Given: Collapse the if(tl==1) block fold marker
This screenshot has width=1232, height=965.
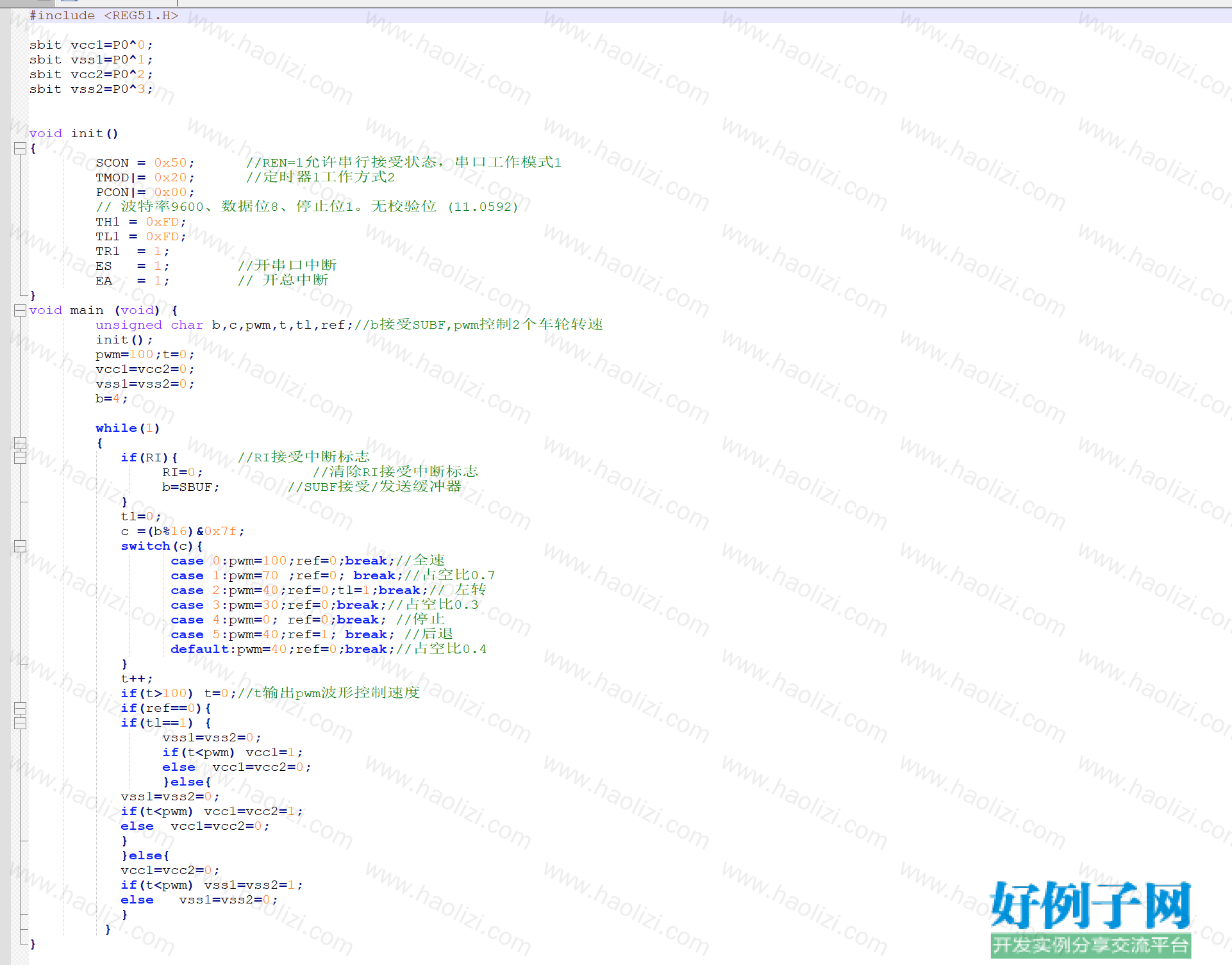Looking at the screenshot, I should pos(20,723).
